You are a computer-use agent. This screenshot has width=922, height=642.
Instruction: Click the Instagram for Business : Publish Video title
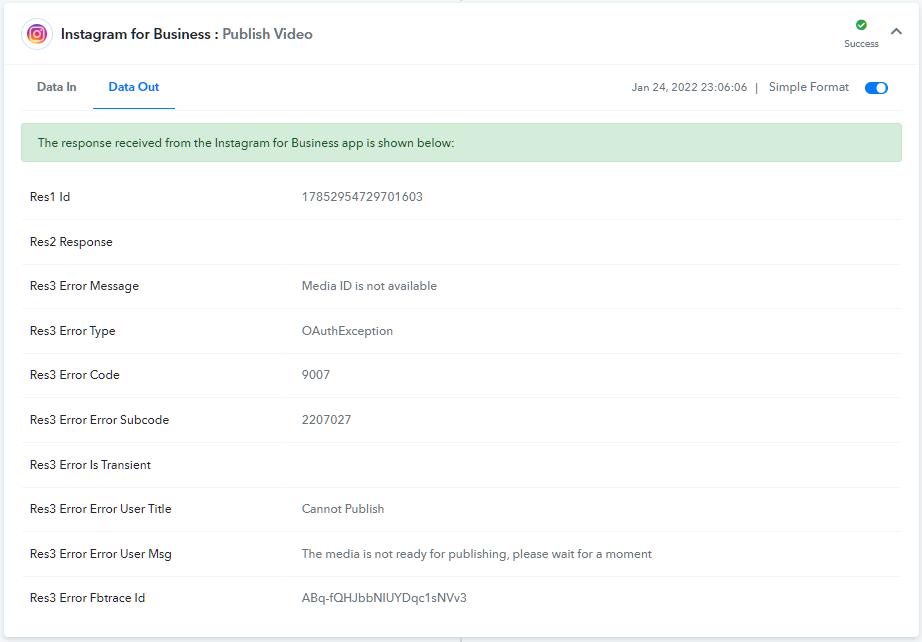click(x=186, y=34)
